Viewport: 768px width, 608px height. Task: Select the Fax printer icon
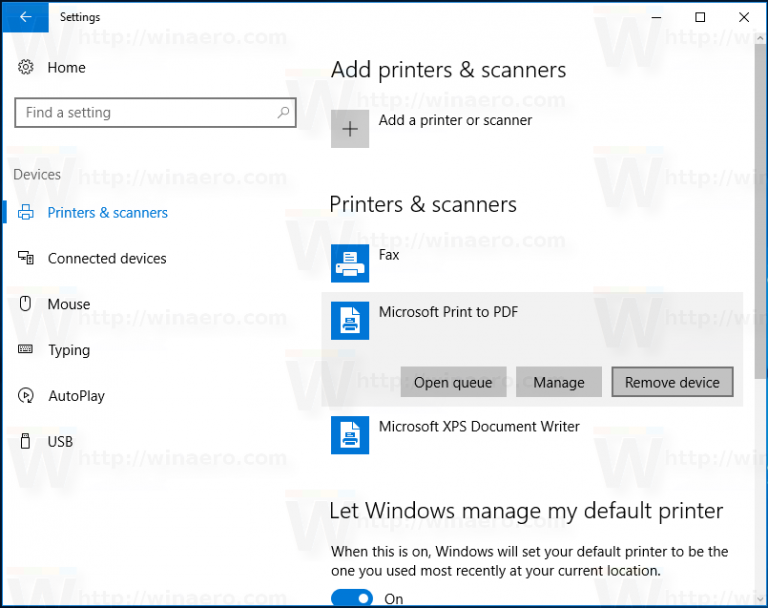[350, 263]
